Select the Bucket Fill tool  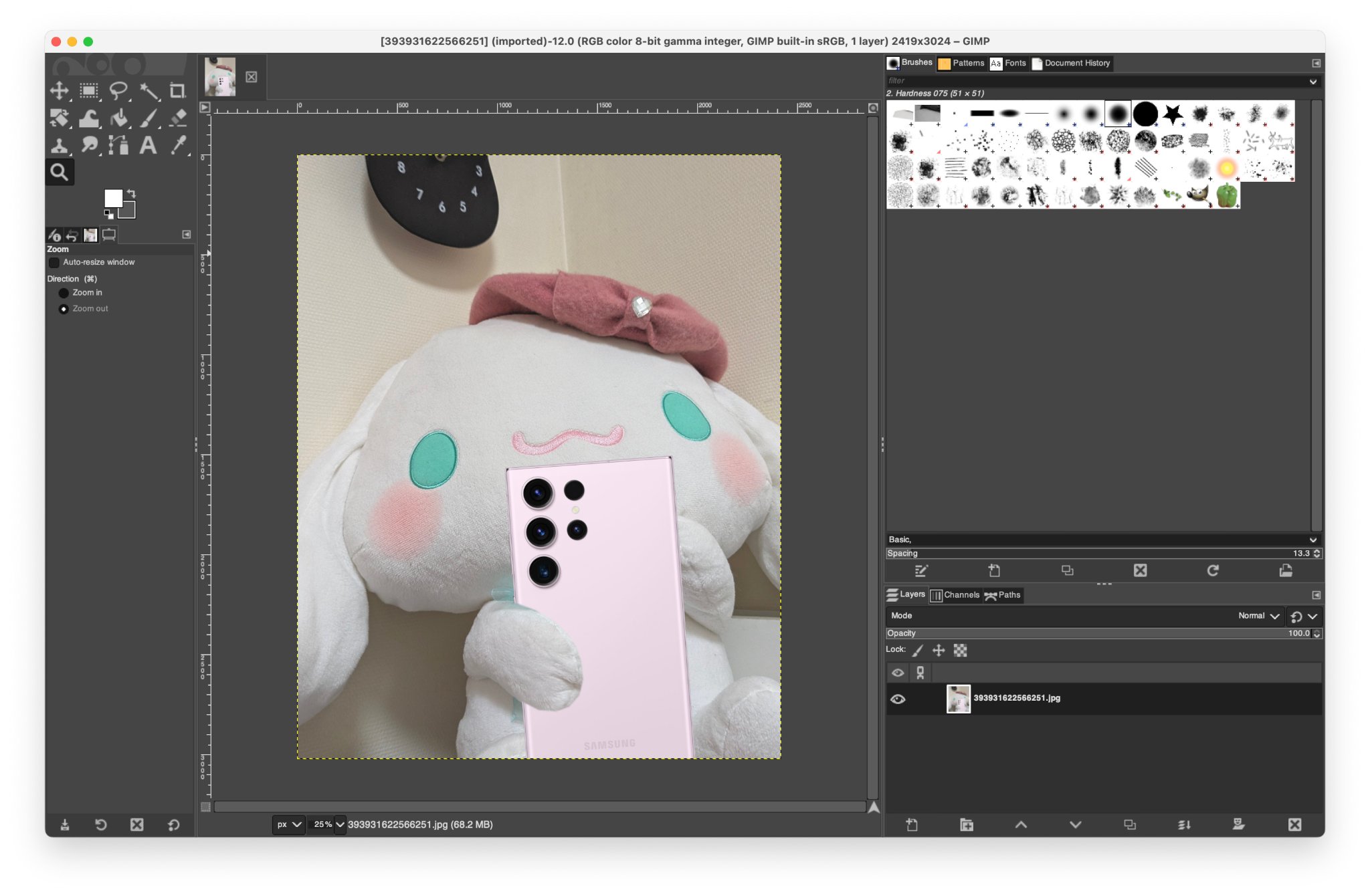[x=119, y=118]
